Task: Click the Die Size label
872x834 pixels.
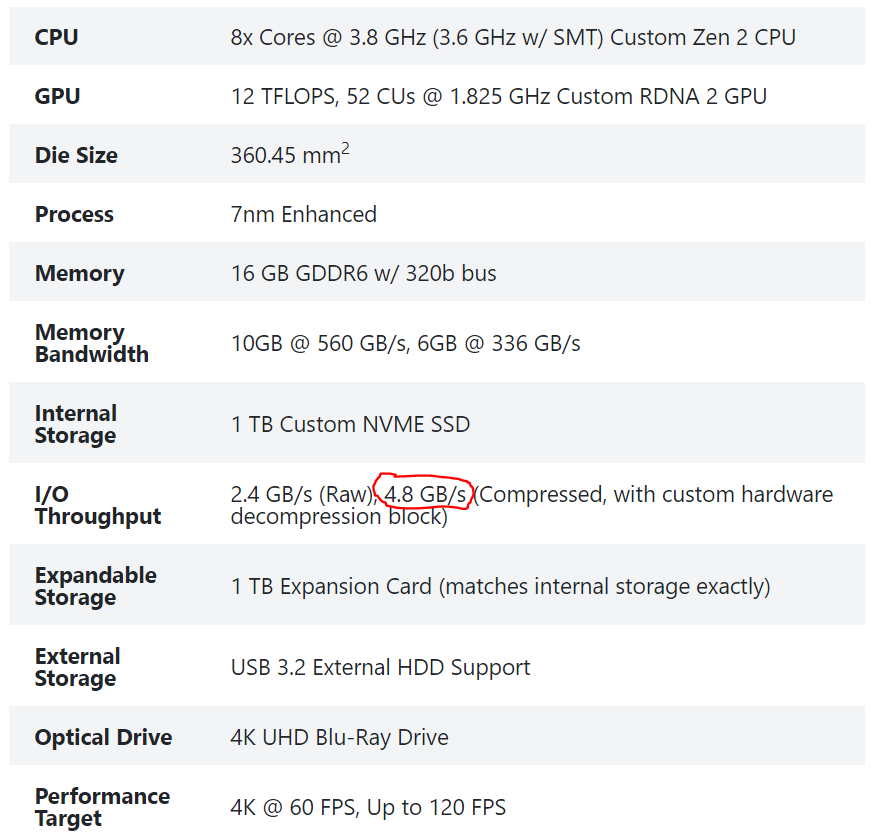Action: pos(76,156)
